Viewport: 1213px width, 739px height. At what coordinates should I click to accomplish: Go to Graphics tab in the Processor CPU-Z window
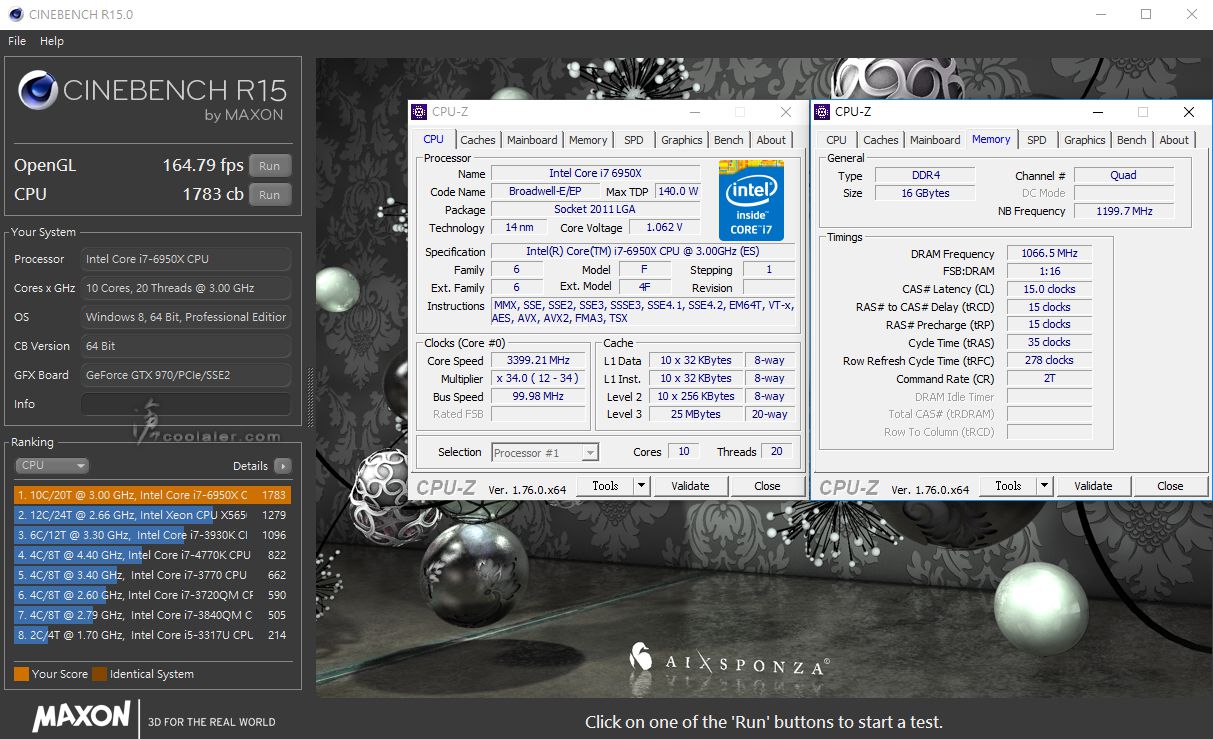(682, 140)
